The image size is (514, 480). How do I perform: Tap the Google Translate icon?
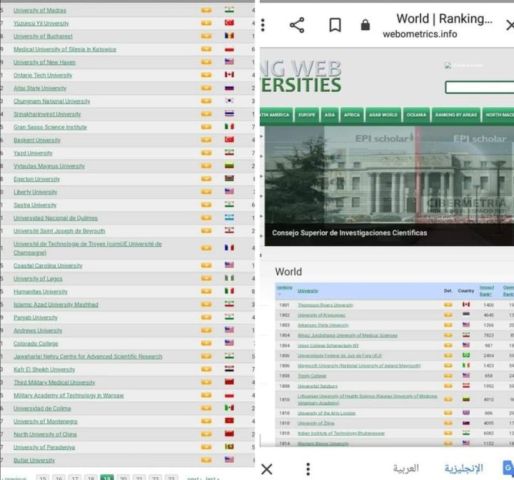pos(508,468)
